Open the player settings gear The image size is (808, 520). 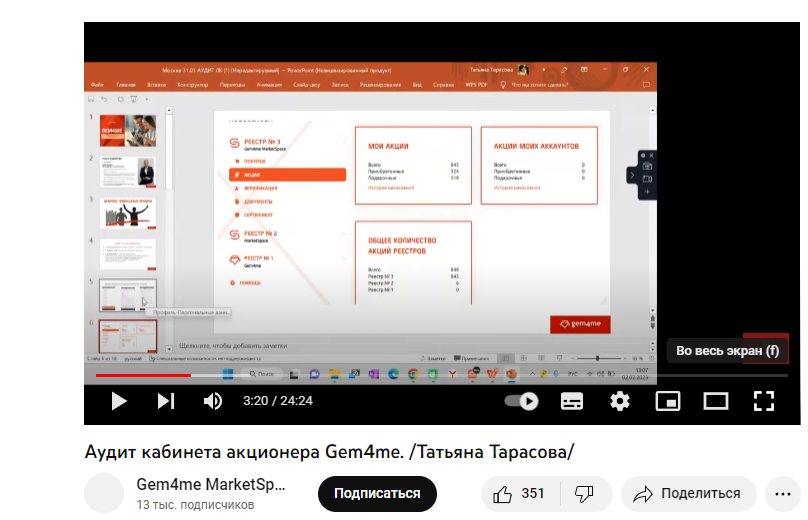(619, 401)
